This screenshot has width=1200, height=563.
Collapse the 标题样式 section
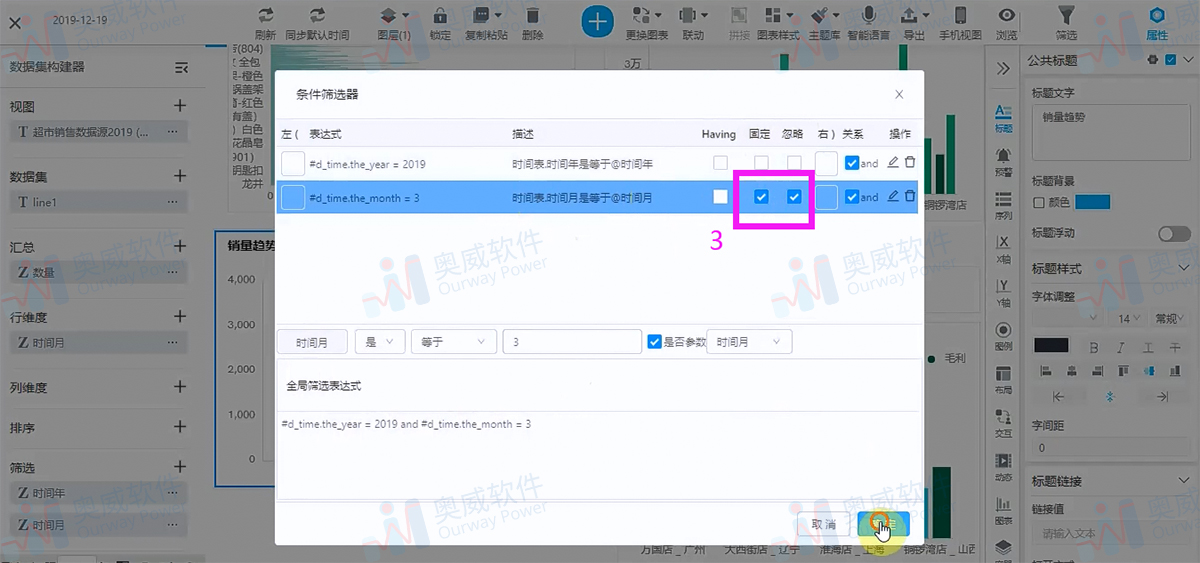point(1184,269)
